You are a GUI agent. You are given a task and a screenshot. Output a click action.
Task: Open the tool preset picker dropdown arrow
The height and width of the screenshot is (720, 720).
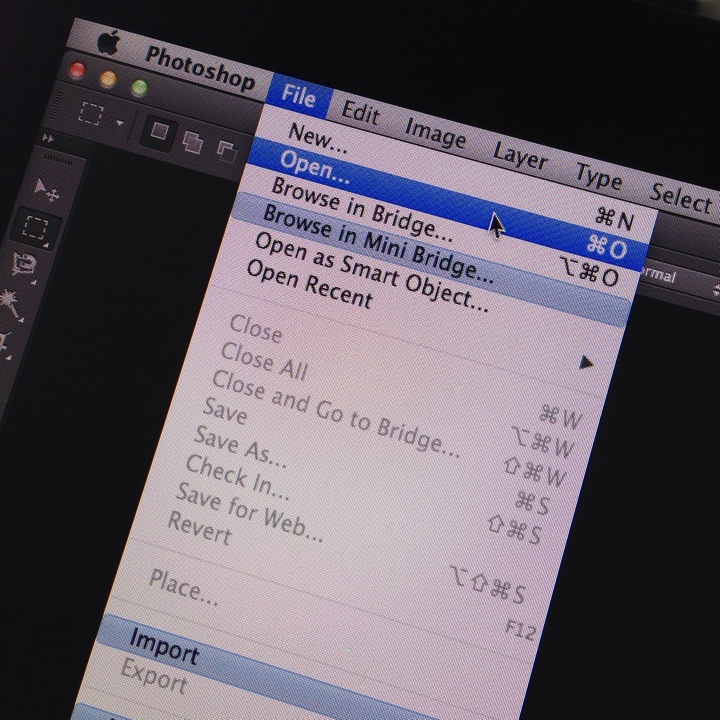tap(121, 123)
